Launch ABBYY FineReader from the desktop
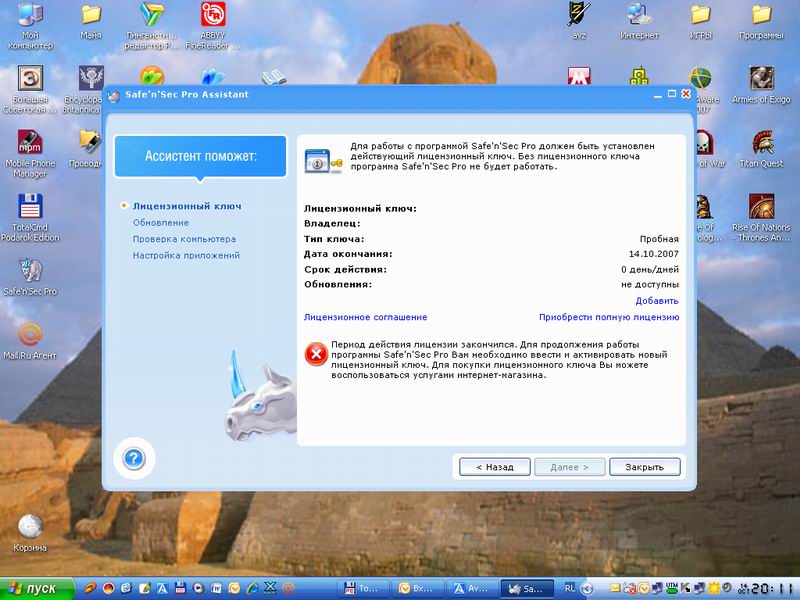The width and height of the screenshot is (800, 600). pos(213,26)
